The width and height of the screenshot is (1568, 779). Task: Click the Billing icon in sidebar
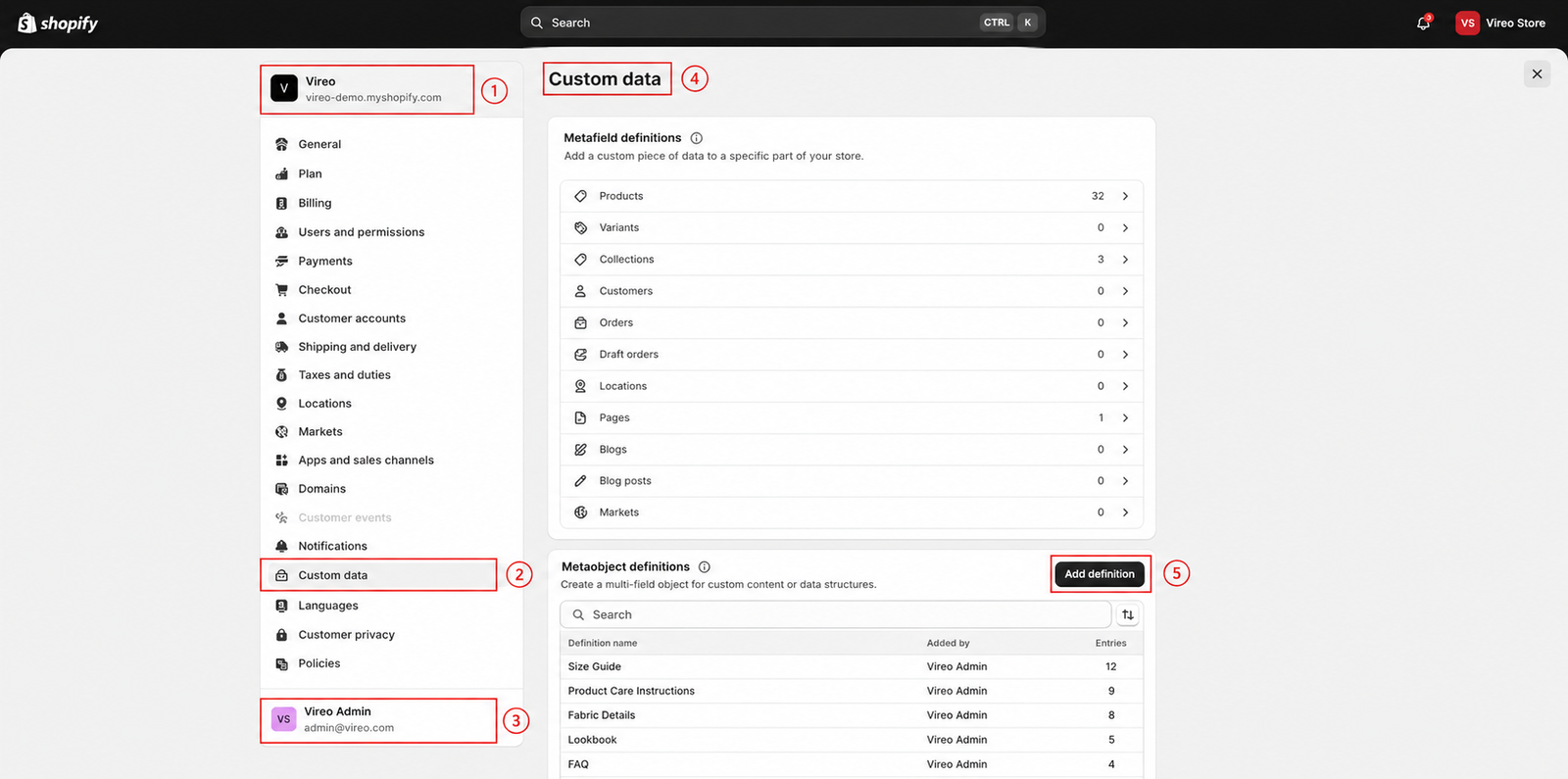282,203
